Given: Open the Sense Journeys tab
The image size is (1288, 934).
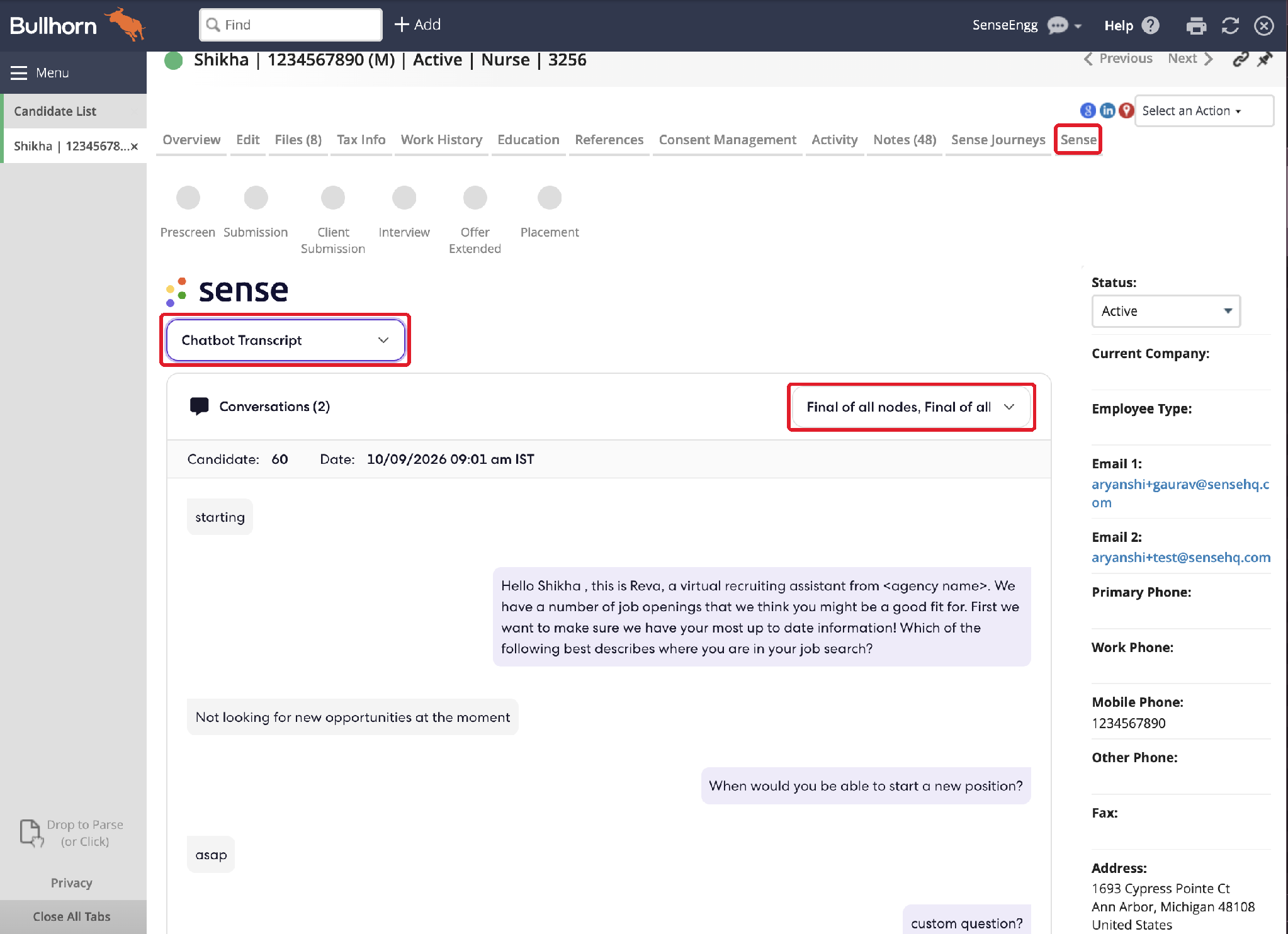Looking at the screenshot, I should tap(998, 140).
